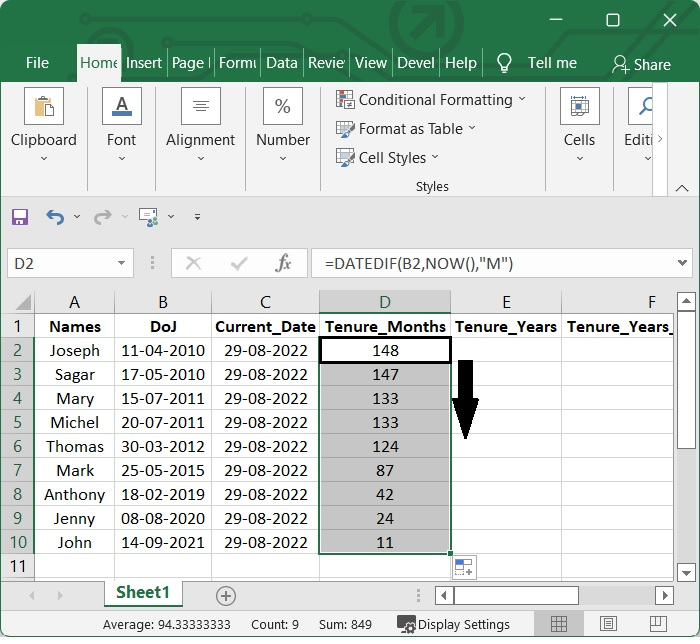Viewport: 700px width, 644px height.
Task: Open the Insert ribbon tab
Action: click(144, 63)
